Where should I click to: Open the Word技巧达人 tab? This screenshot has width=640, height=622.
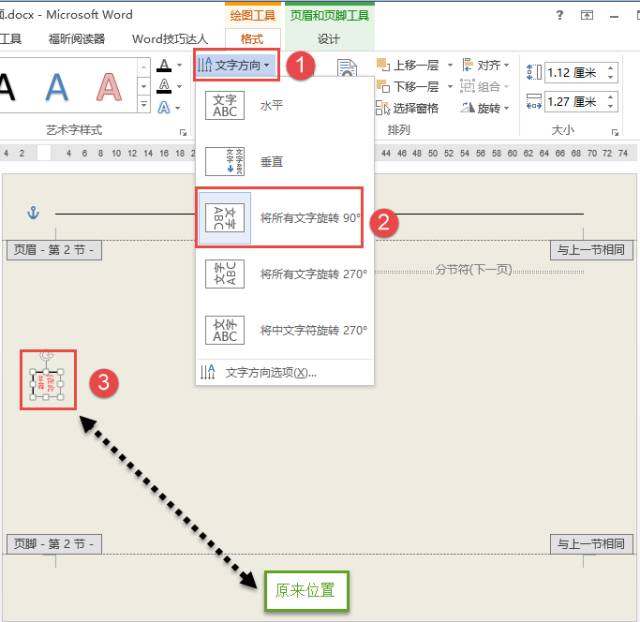click(x=170, y=39)
